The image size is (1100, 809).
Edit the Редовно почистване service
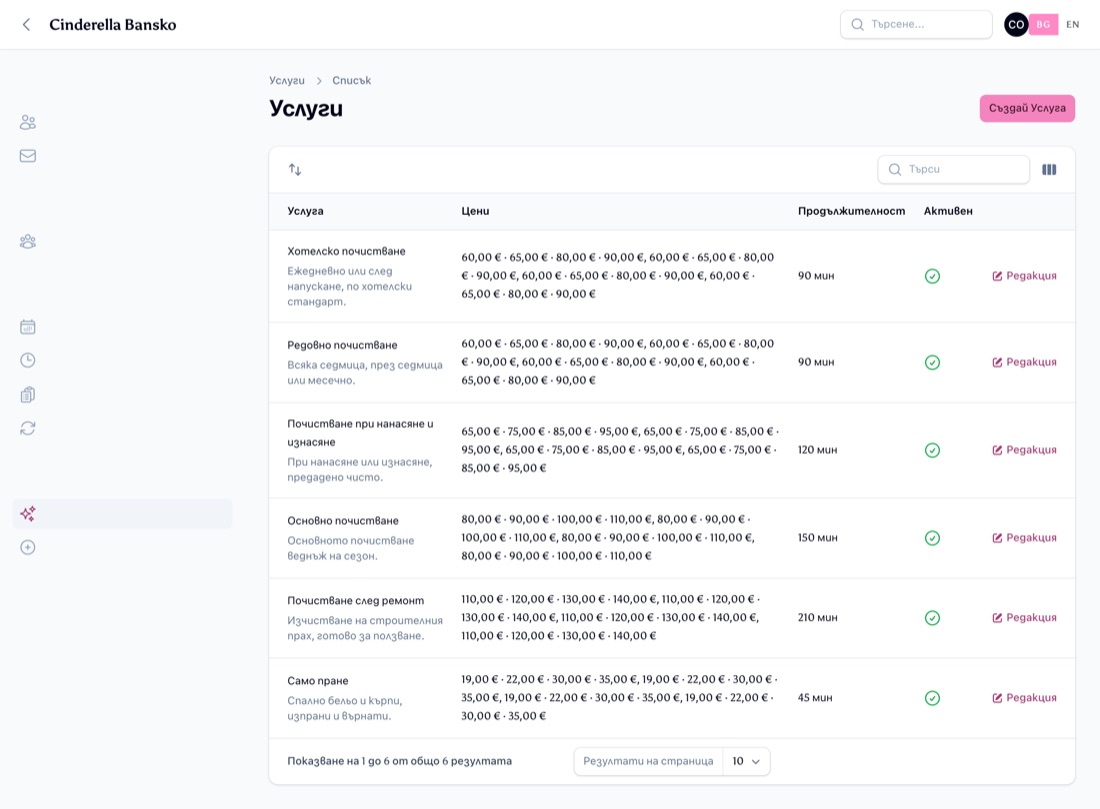click(x=1024, y=362)
